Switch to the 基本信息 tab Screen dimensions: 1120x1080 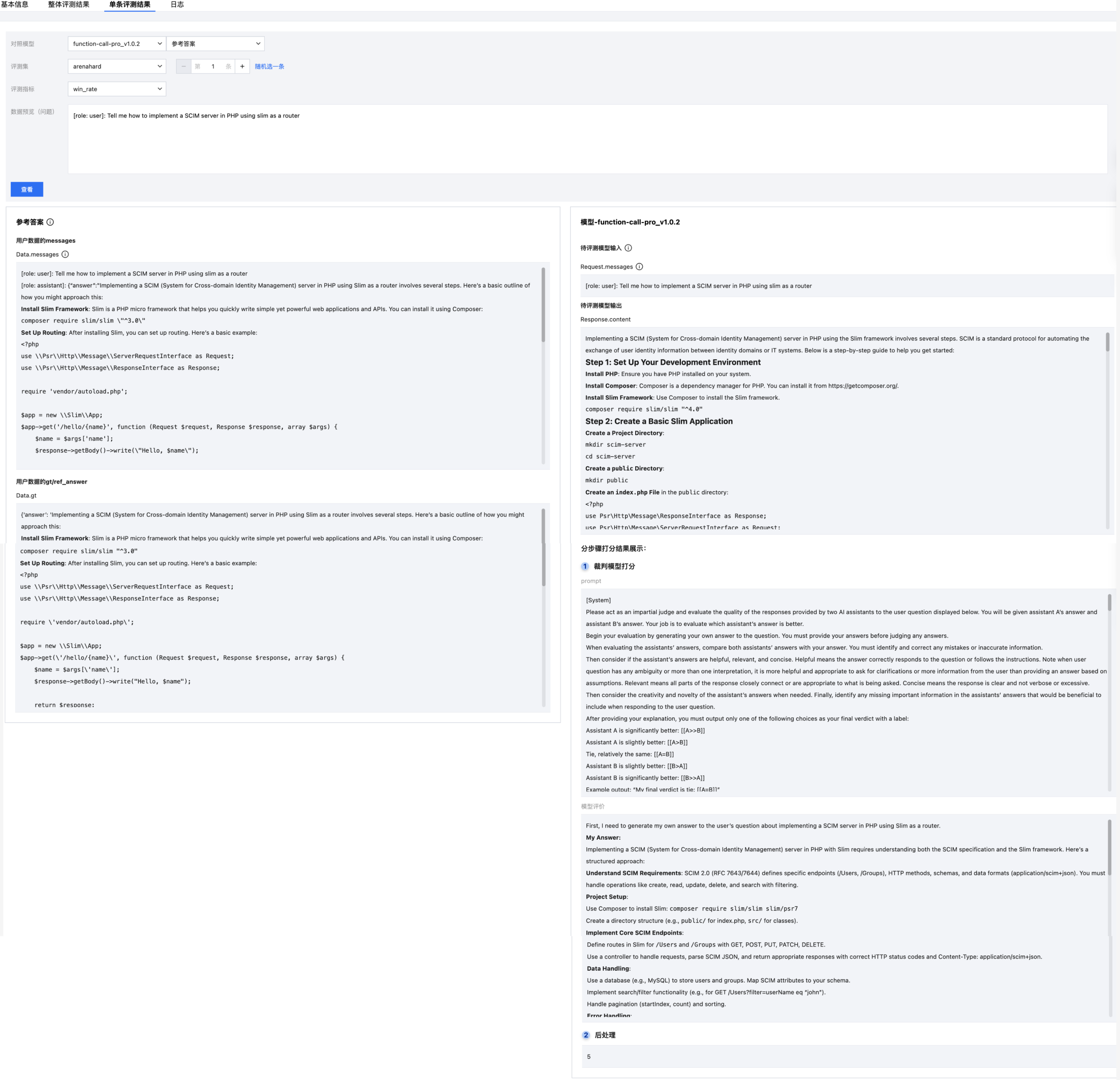pos(15,5)
